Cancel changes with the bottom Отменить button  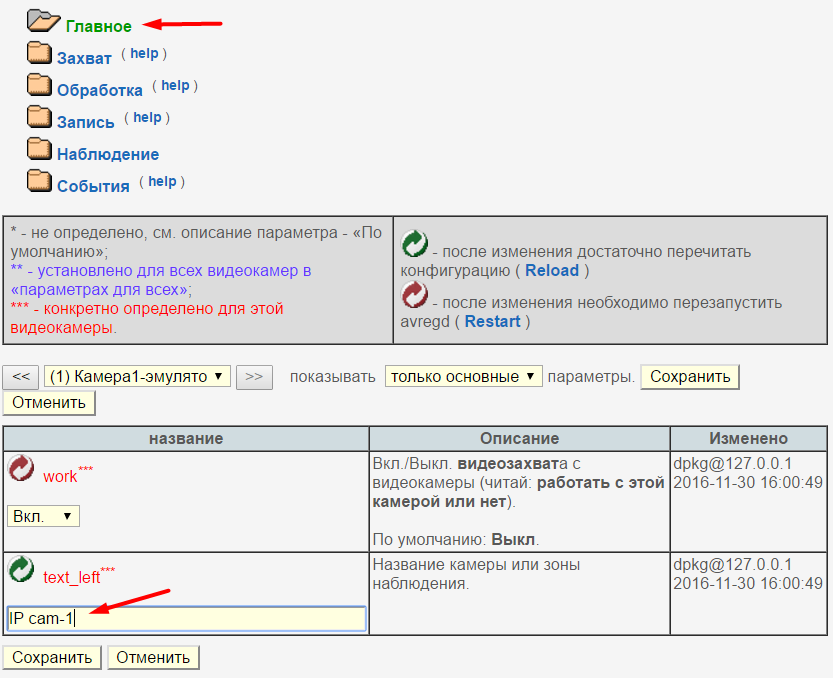152,657
